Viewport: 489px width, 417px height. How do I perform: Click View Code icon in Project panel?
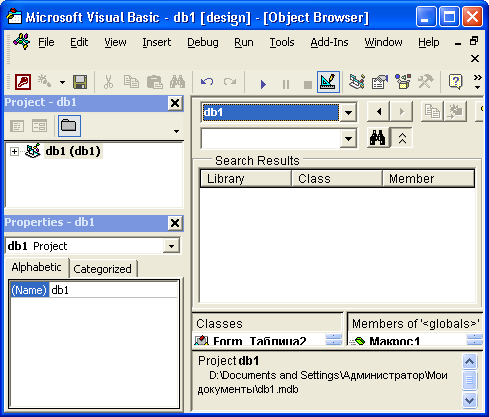click(x=17, y=126)
